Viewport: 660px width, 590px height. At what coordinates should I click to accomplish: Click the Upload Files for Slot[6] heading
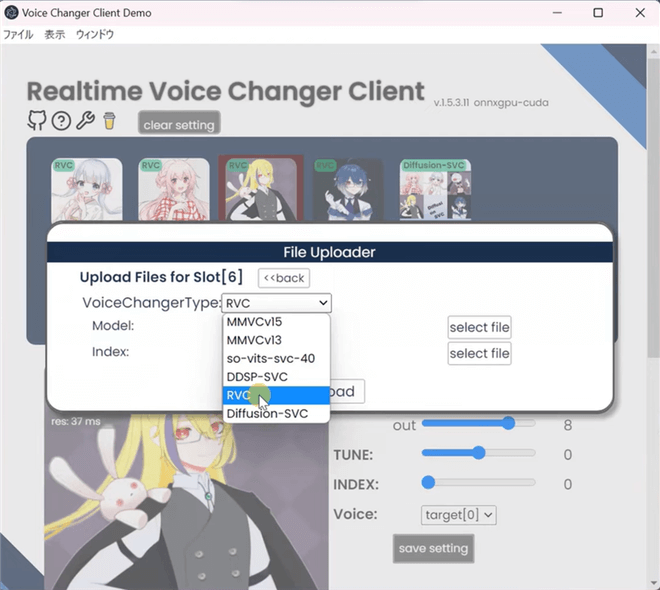coord(161,277)
